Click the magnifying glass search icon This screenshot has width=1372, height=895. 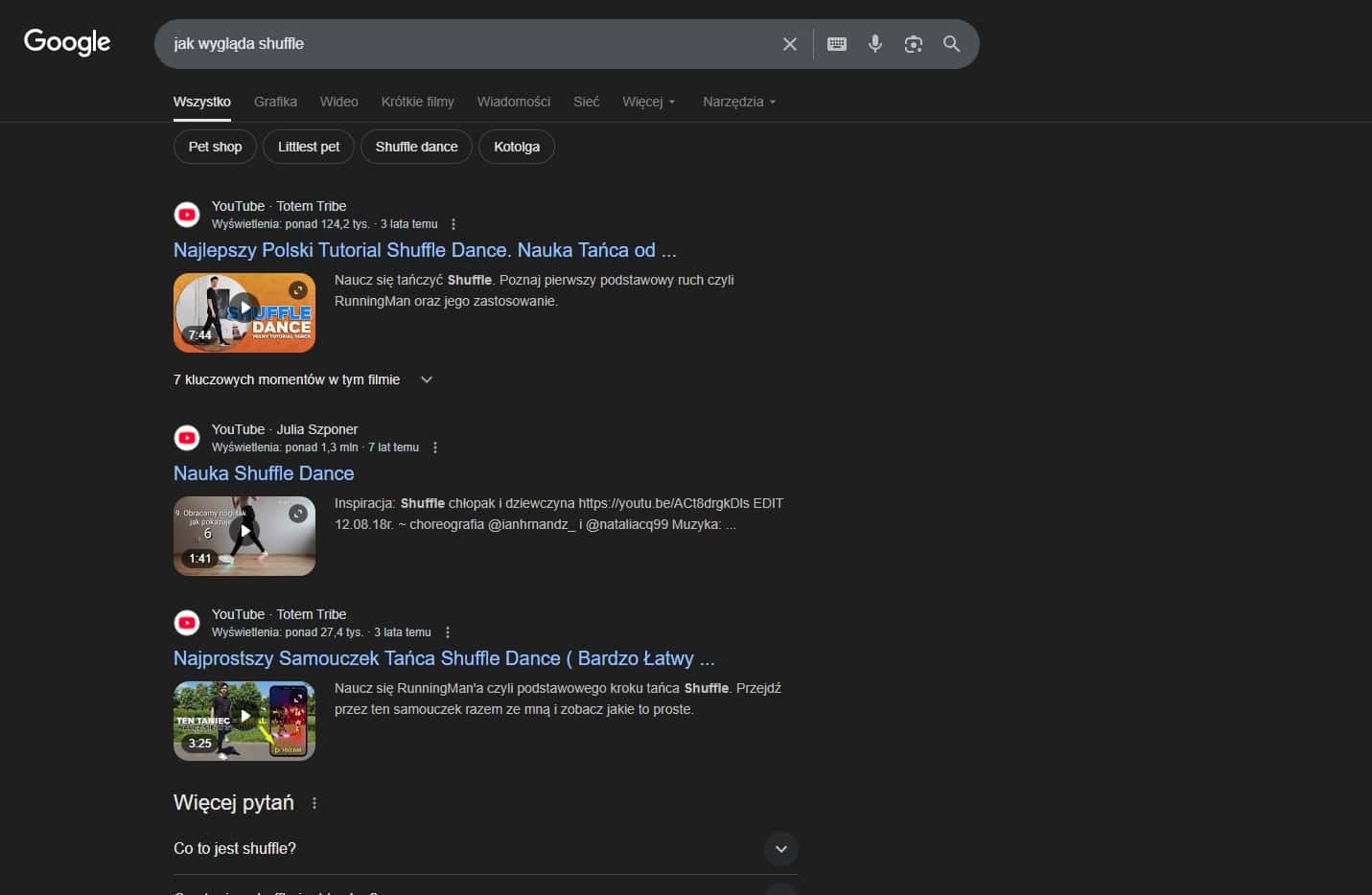[951, 44]
